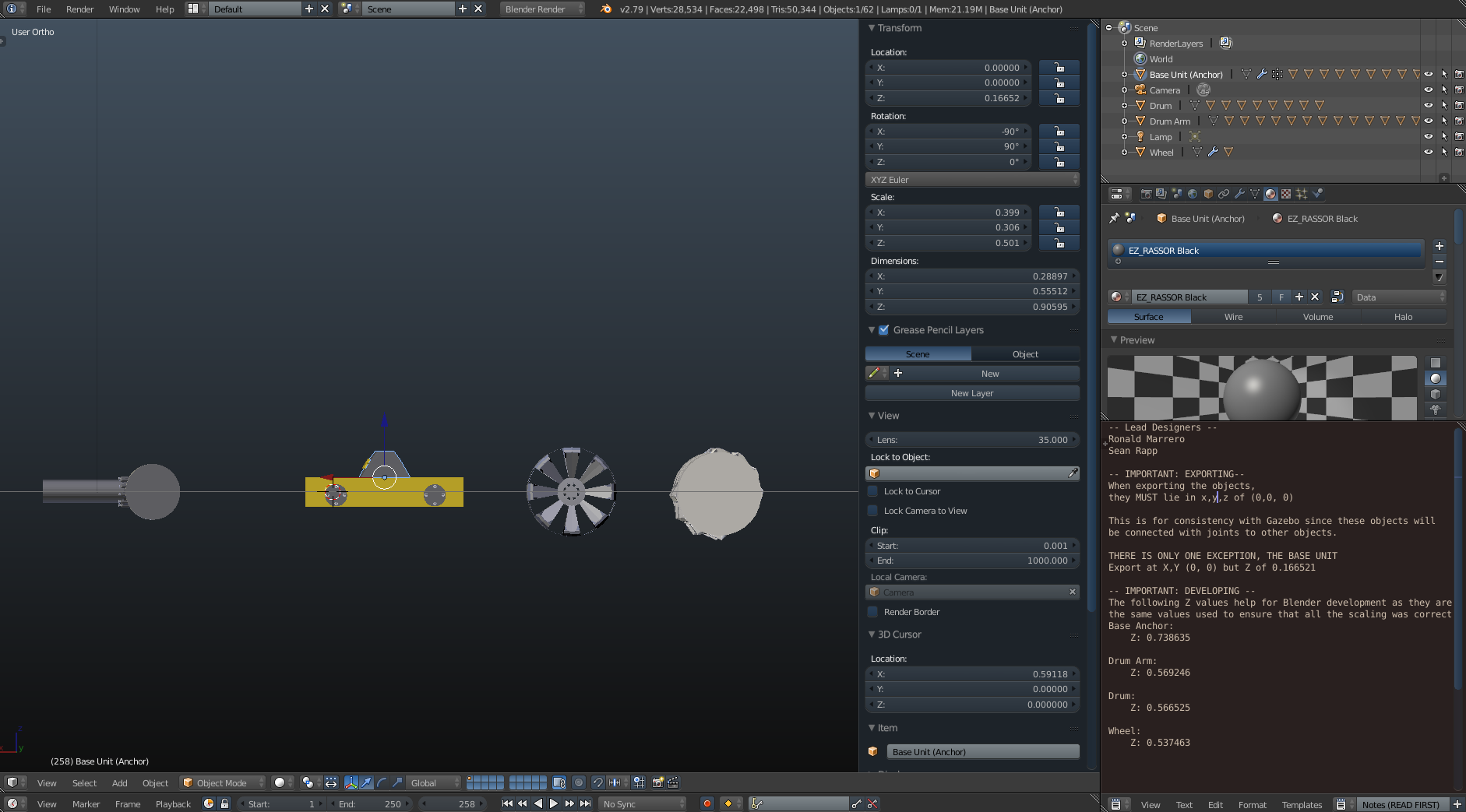Open the Particles properties tab (sparkles icon)
Viewport: 1466px width, 812px height.
click(1302, 194)
